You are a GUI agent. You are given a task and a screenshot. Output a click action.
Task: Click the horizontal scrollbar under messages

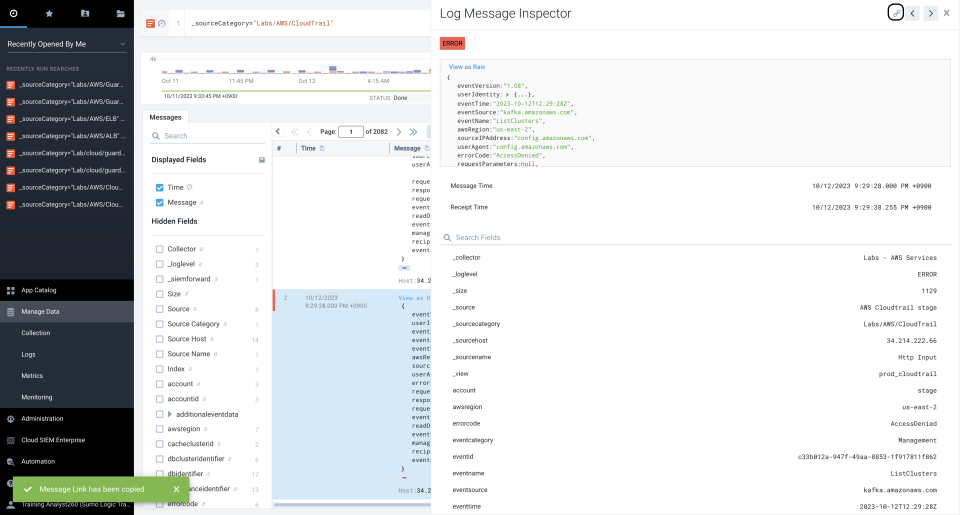pyautogui.click(x=352, y=505)
